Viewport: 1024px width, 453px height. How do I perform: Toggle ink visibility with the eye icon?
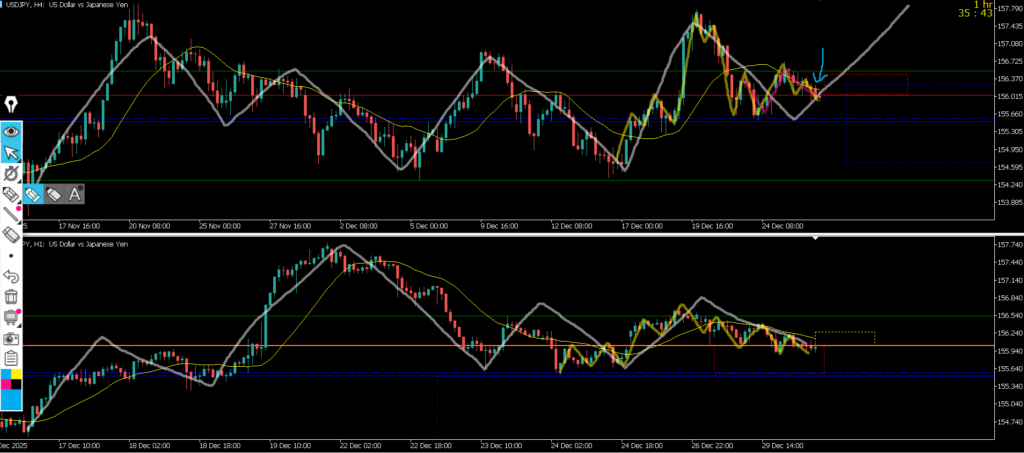pyautogui.click(x=12, y=131)
